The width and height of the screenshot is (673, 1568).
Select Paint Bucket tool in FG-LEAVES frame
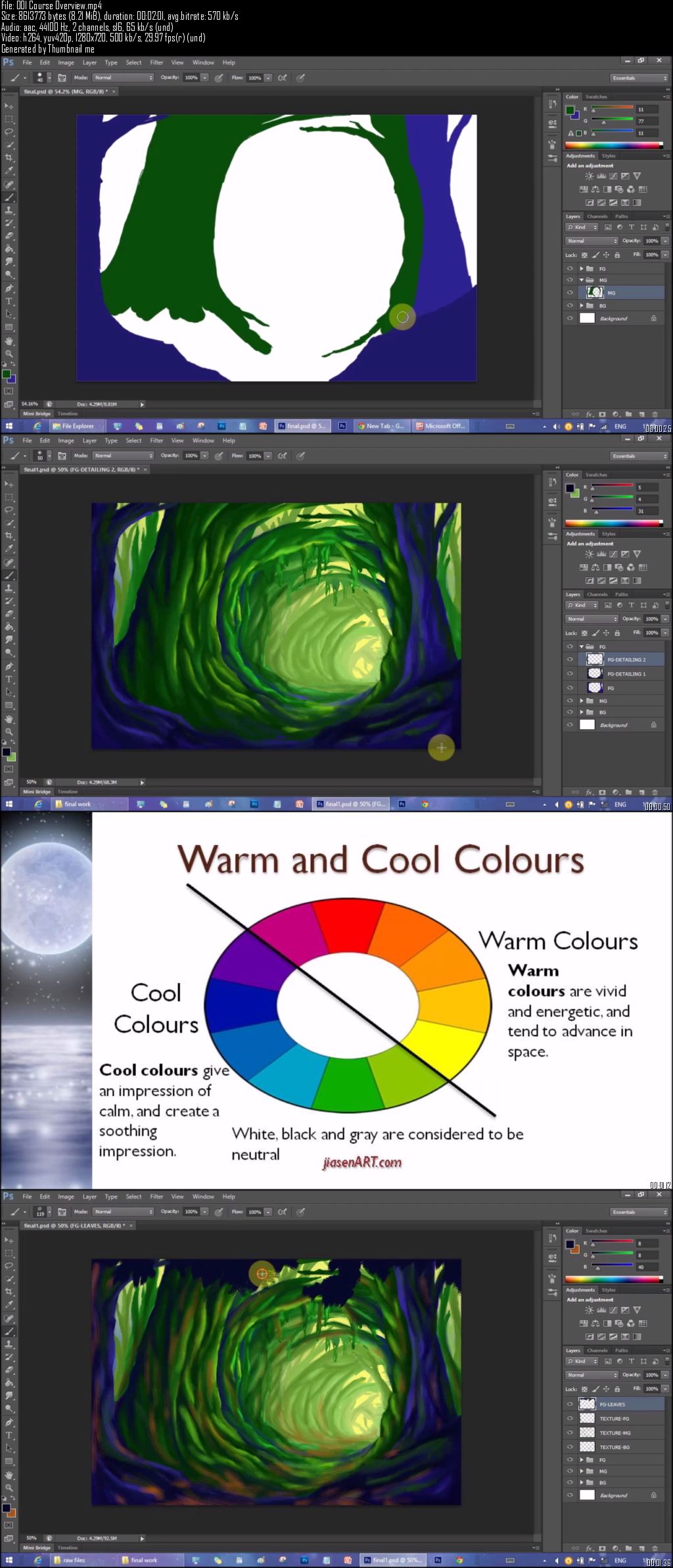(x=9, y=1383)
